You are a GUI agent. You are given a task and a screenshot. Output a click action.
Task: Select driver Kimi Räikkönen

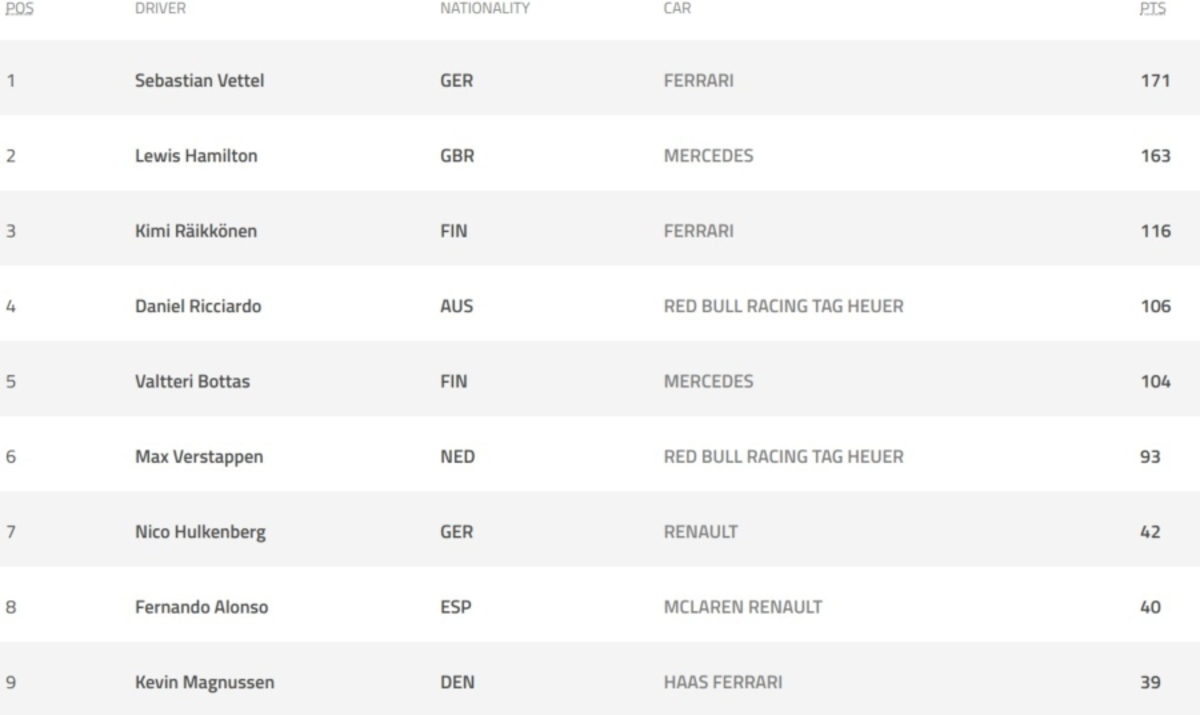point(196,231)
